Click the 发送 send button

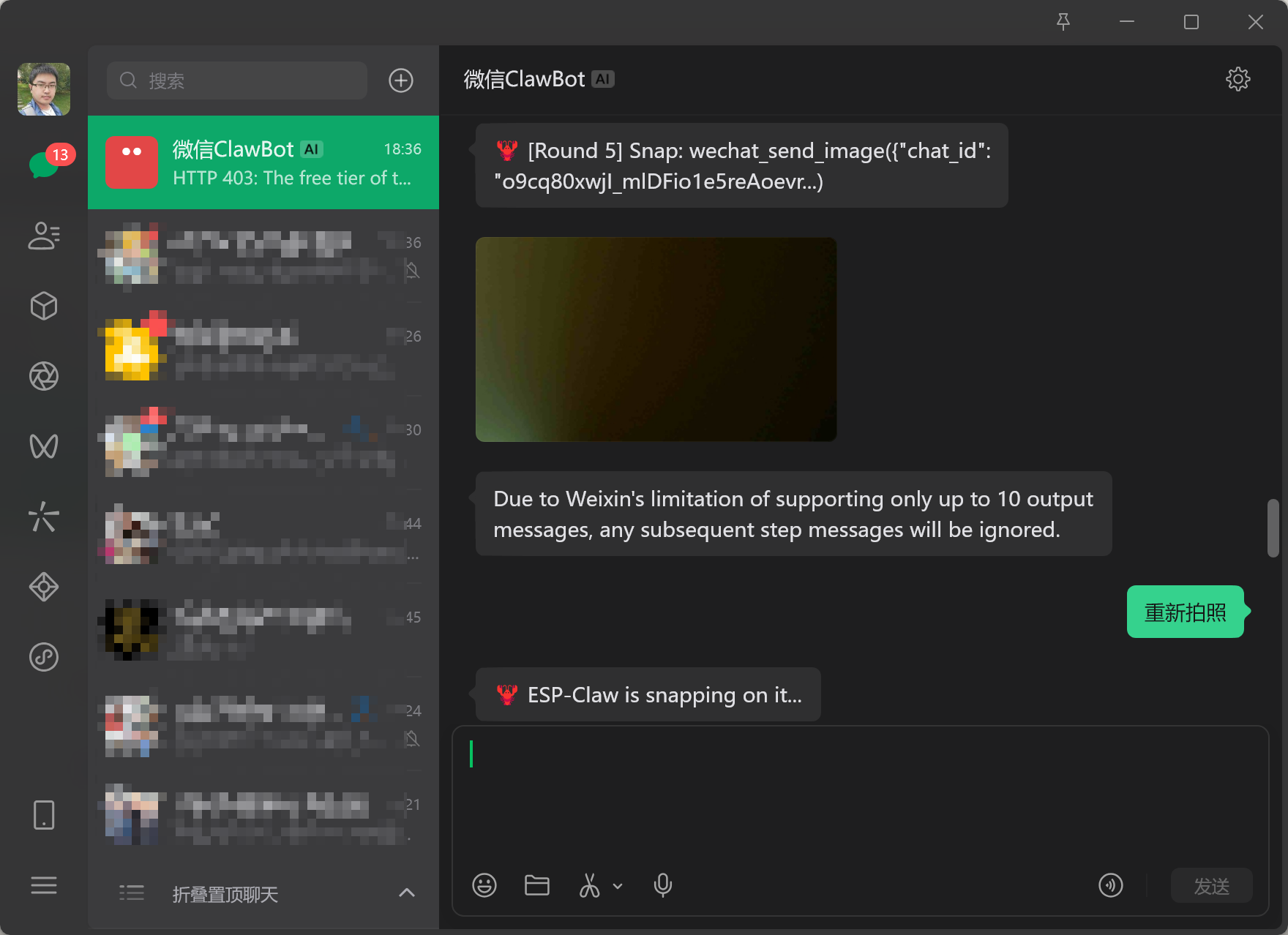click(1212, 886)
